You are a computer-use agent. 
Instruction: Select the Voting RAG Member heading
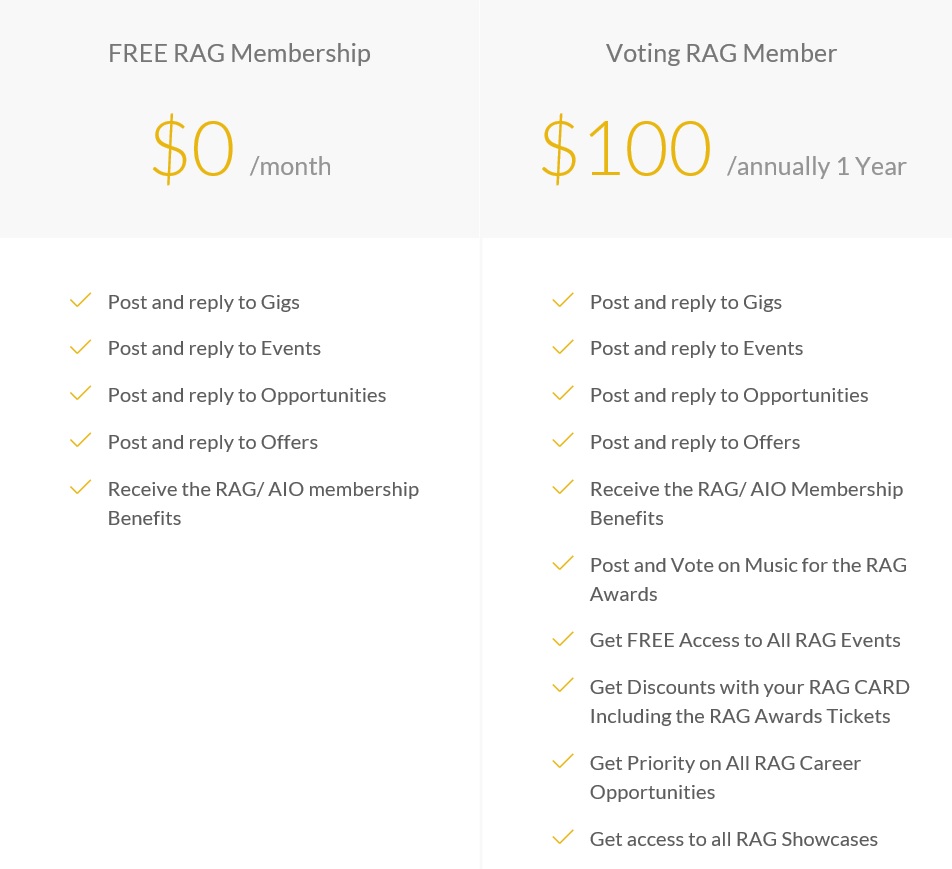pyautogui.click(x=721, y=53)
